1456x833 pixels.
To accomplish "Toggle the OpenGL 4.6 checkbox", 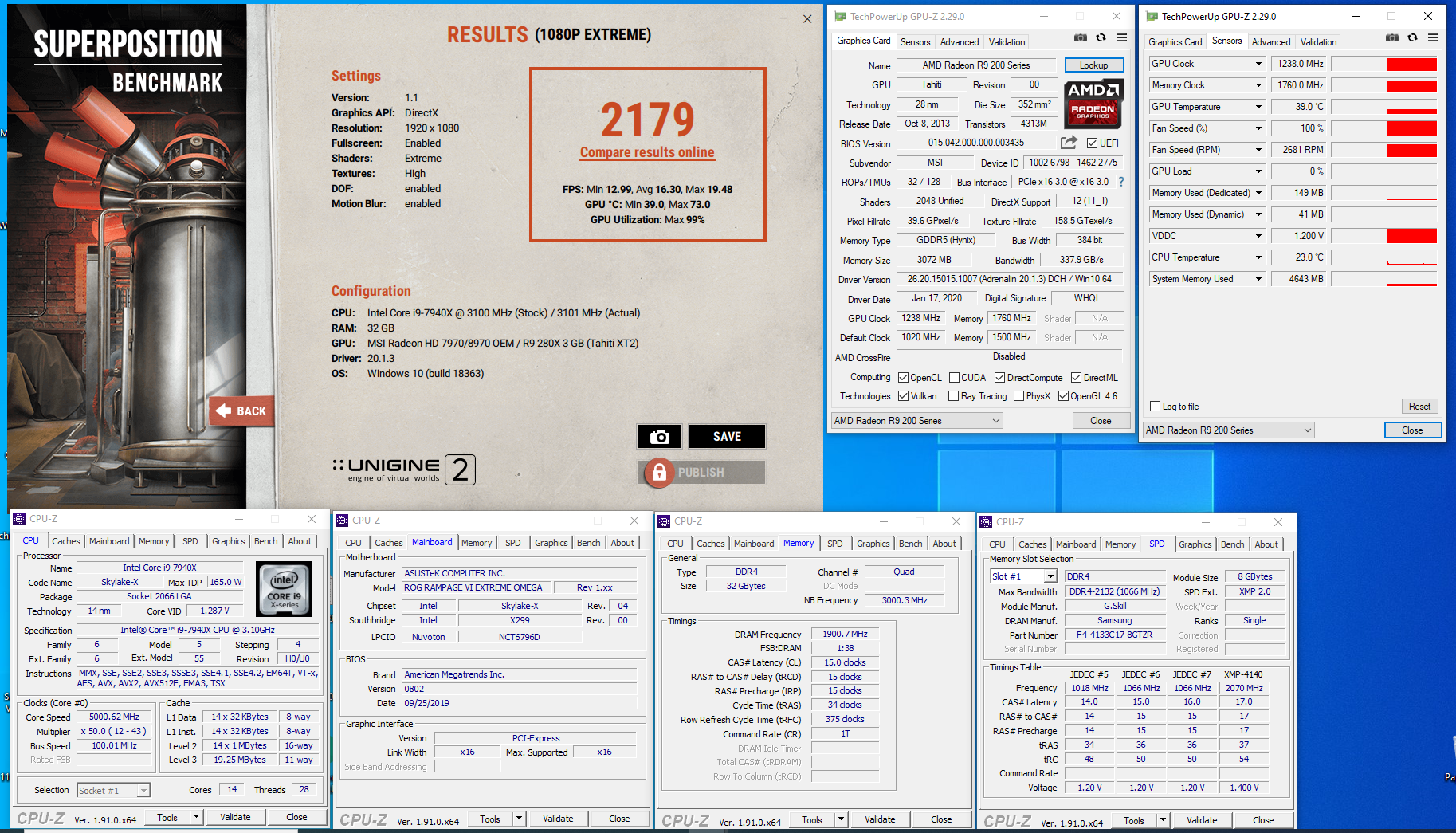I will (x=1063, y=396).
